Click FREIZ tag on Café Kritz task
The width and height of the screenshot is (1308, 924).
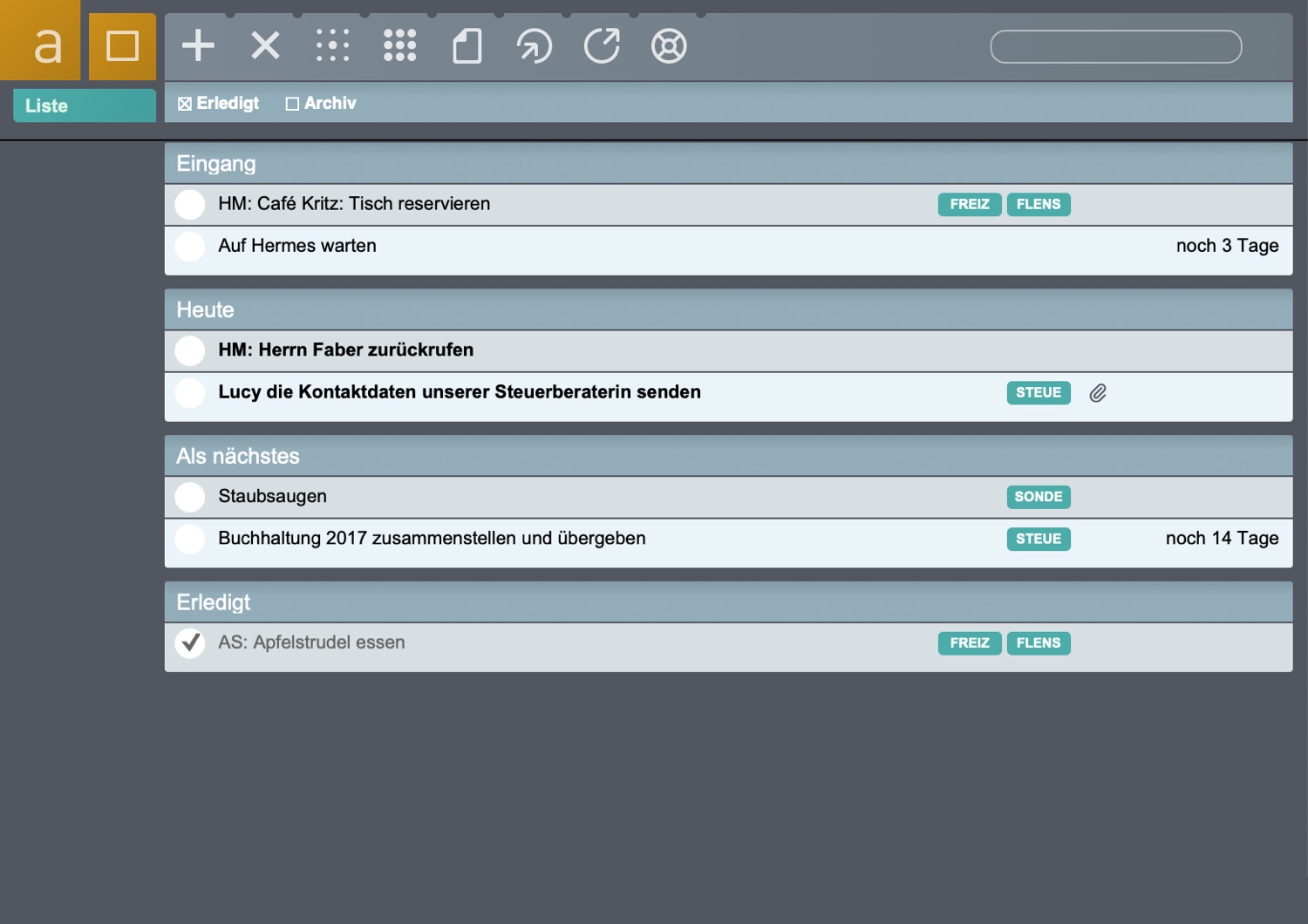coord(970,204)
